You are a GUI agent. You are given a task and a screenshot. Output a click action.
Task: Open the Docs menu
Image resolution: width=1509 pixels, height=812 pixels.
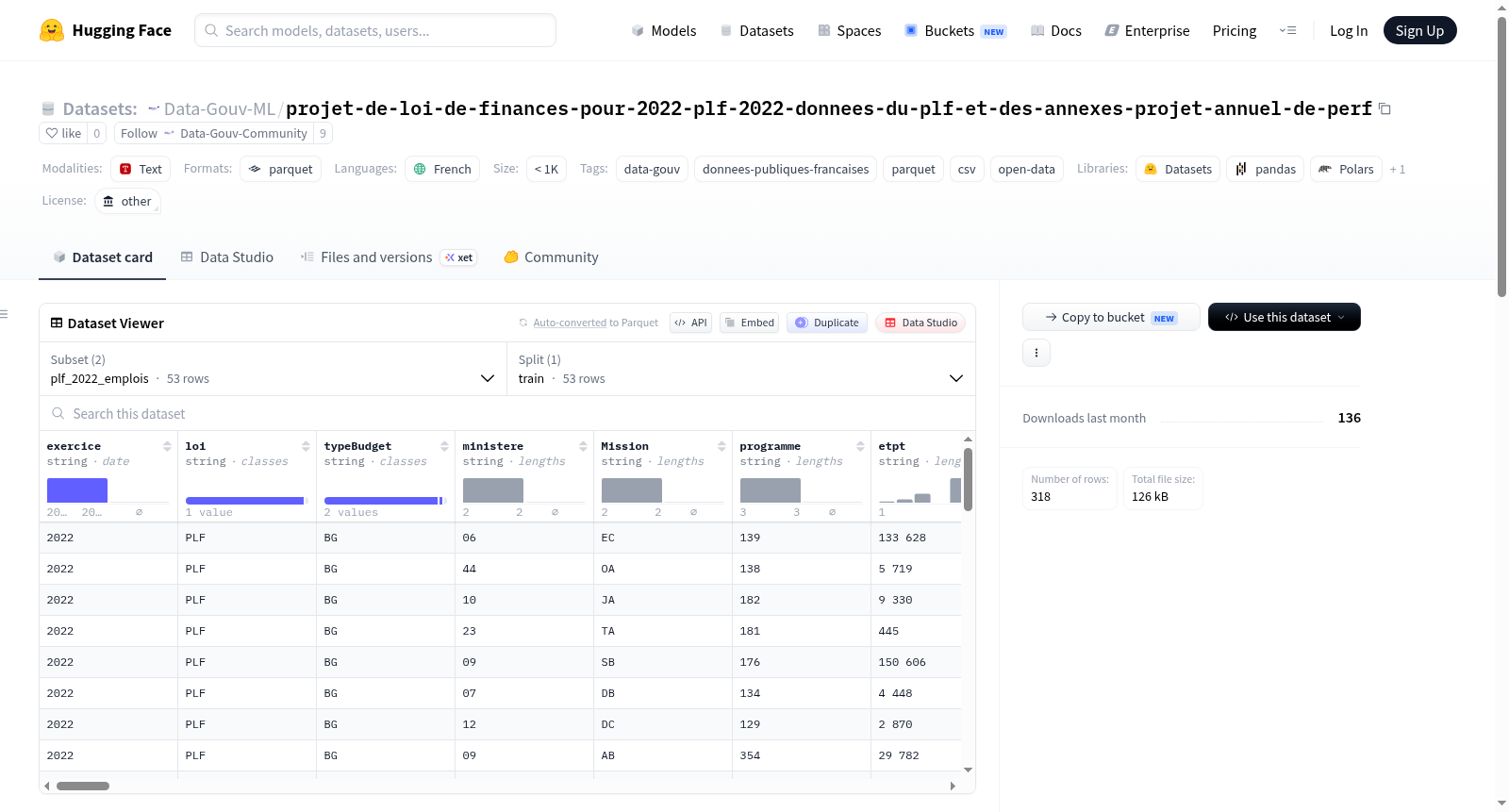(x=1056, y=30)
